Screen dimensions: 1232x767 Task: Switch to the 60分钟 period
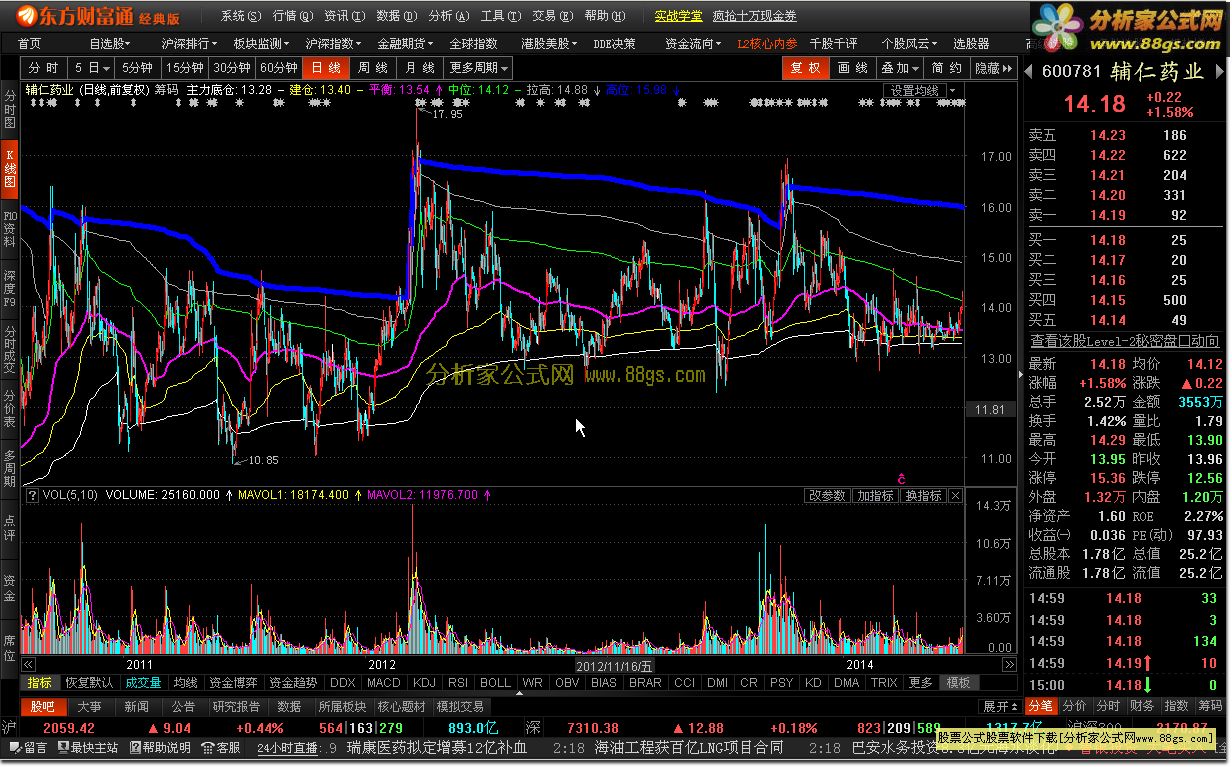279,68
